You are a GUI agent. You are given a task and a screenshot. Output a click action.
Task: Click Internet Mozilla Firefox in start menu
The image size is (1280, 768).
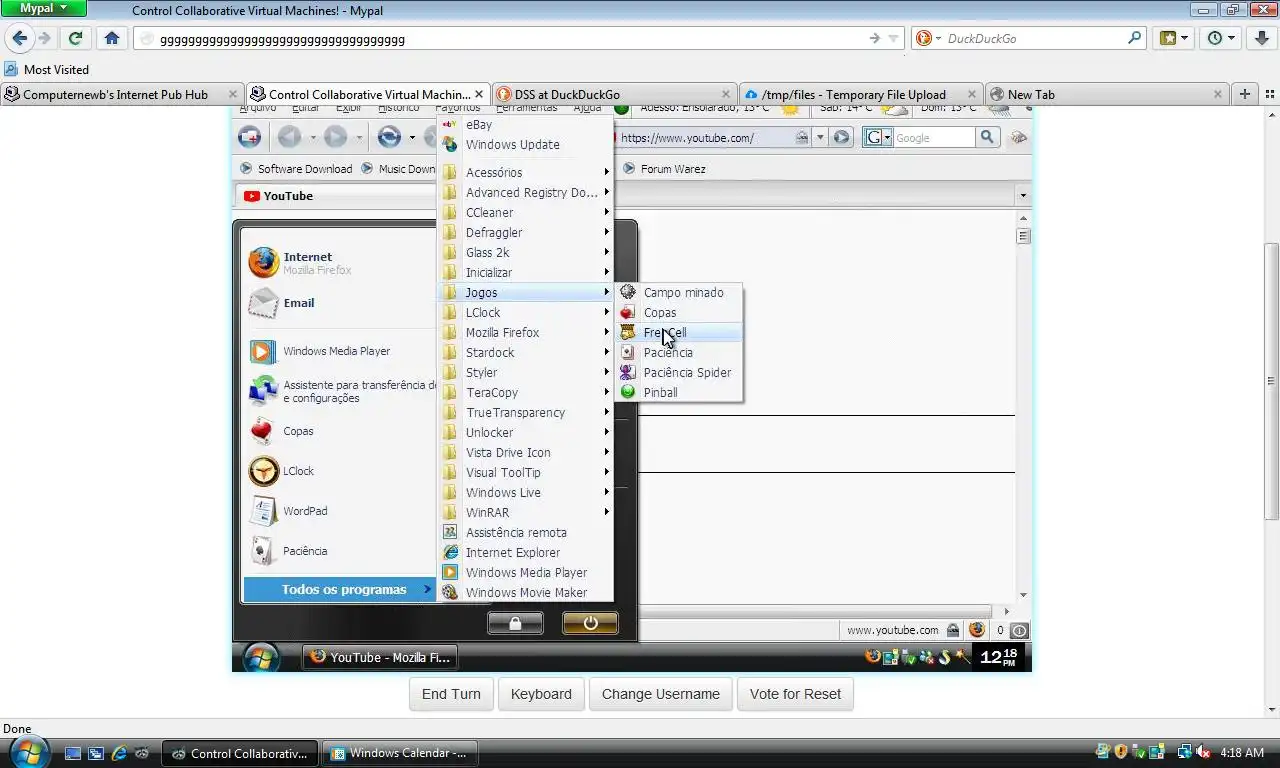340,263
